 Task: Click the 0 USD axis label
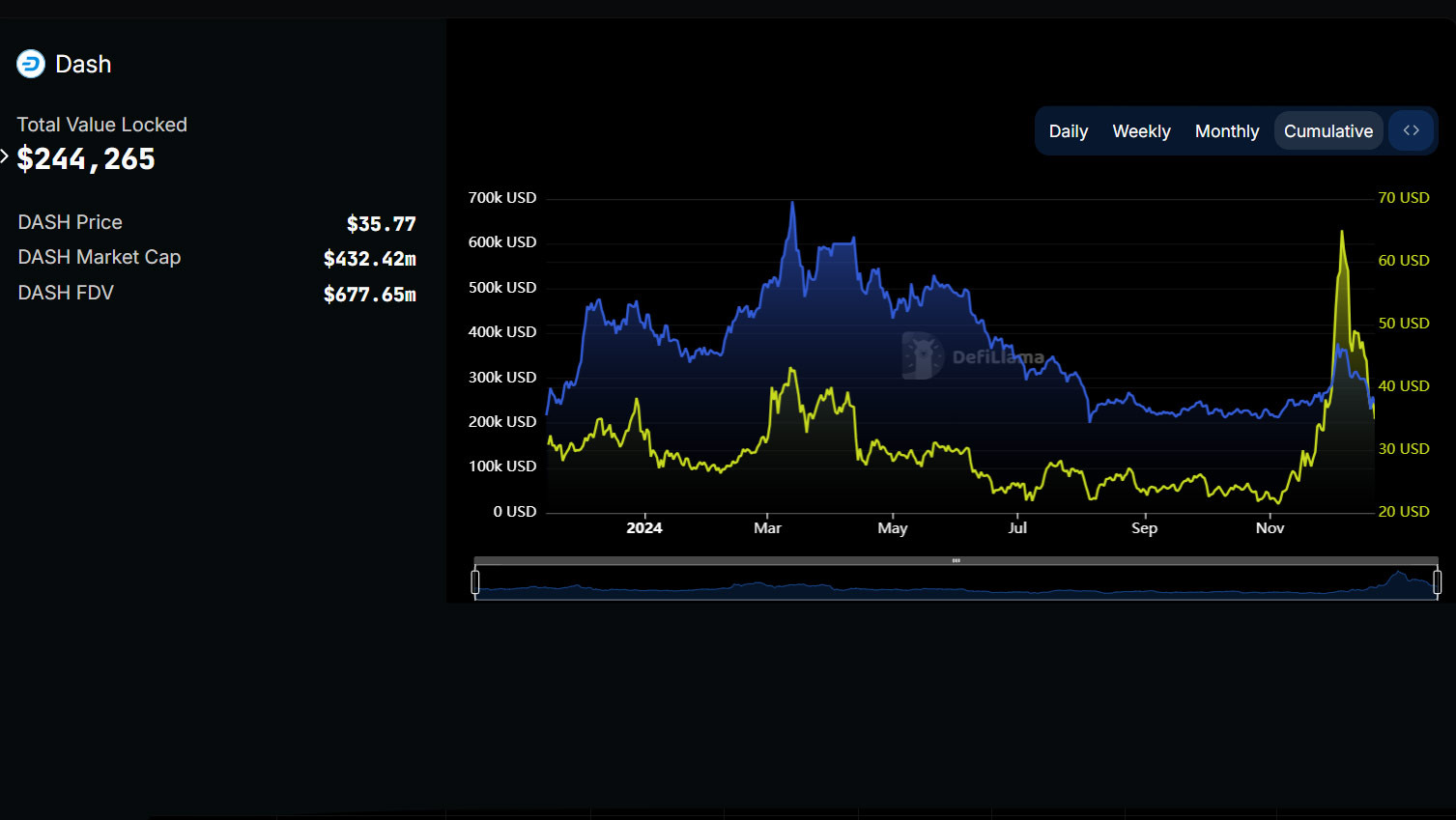coord(515,512)
